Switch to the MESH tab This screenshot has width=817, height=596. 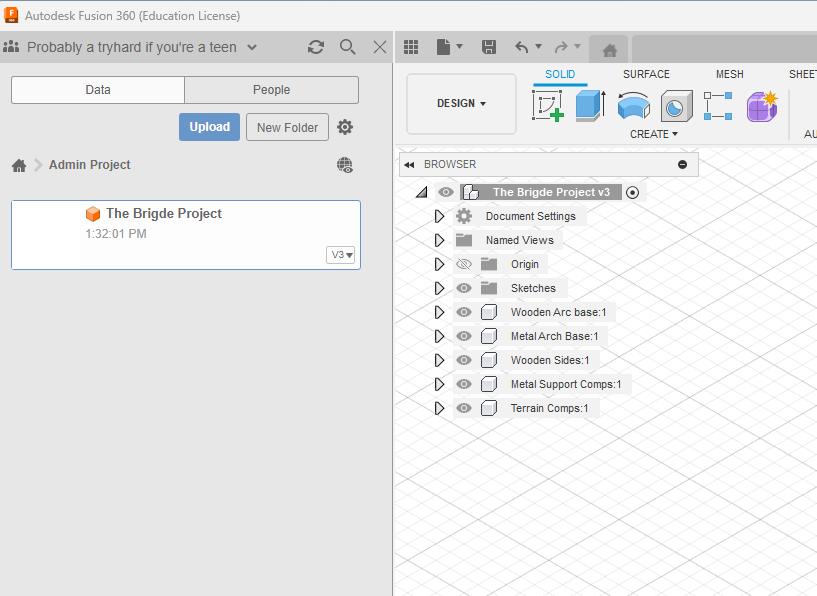tap(729, 74)
